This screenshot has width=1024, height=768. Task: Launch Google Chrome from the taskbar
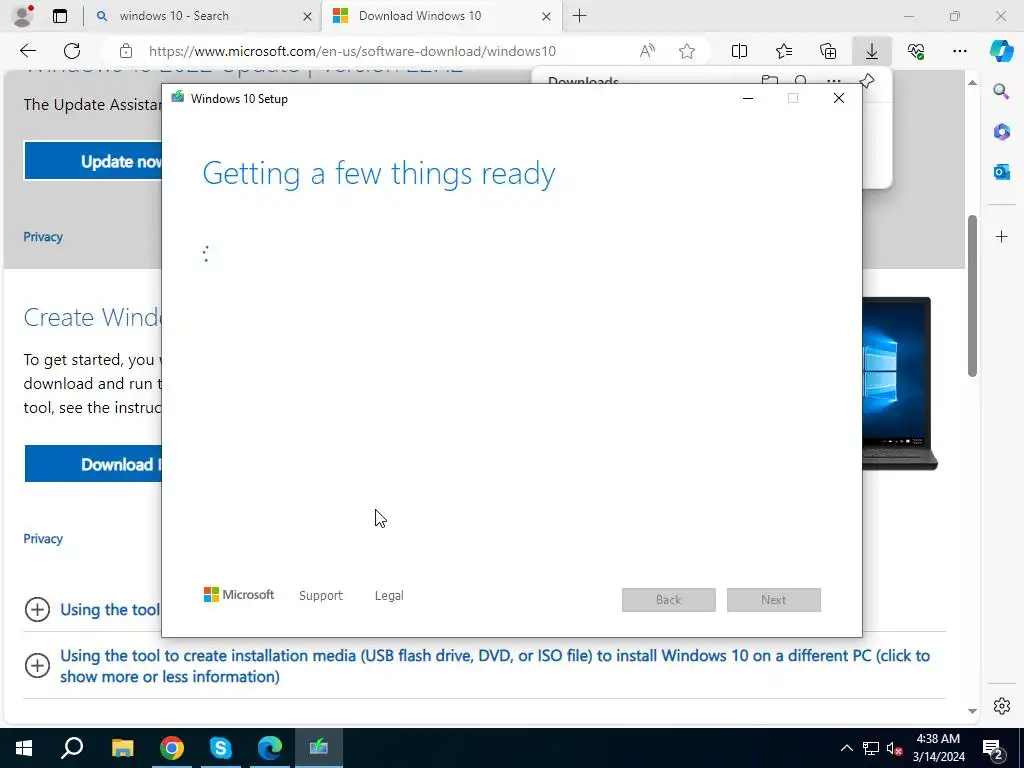171,748
